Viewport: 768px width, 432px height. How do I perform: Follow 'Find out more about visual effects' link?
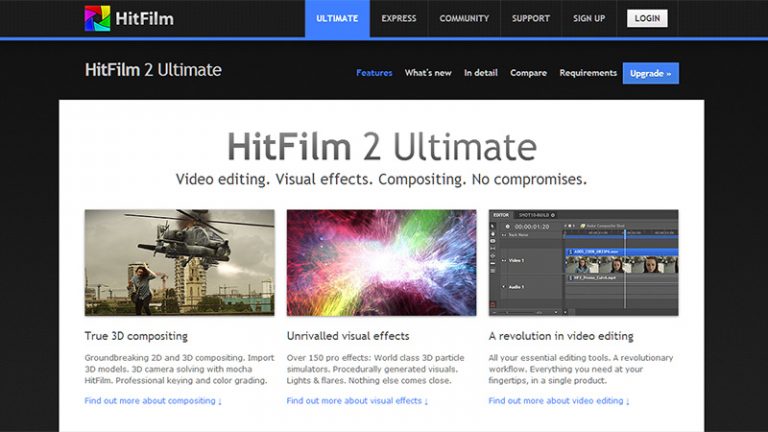click(357, 401)
